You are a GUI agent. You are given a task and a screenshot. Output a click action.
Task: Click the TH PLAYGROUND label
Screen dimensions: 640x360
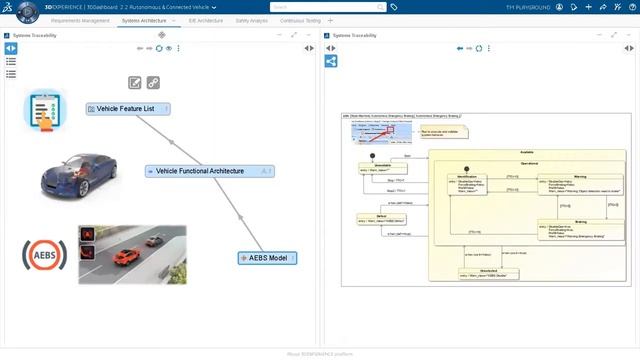[528, 7]
